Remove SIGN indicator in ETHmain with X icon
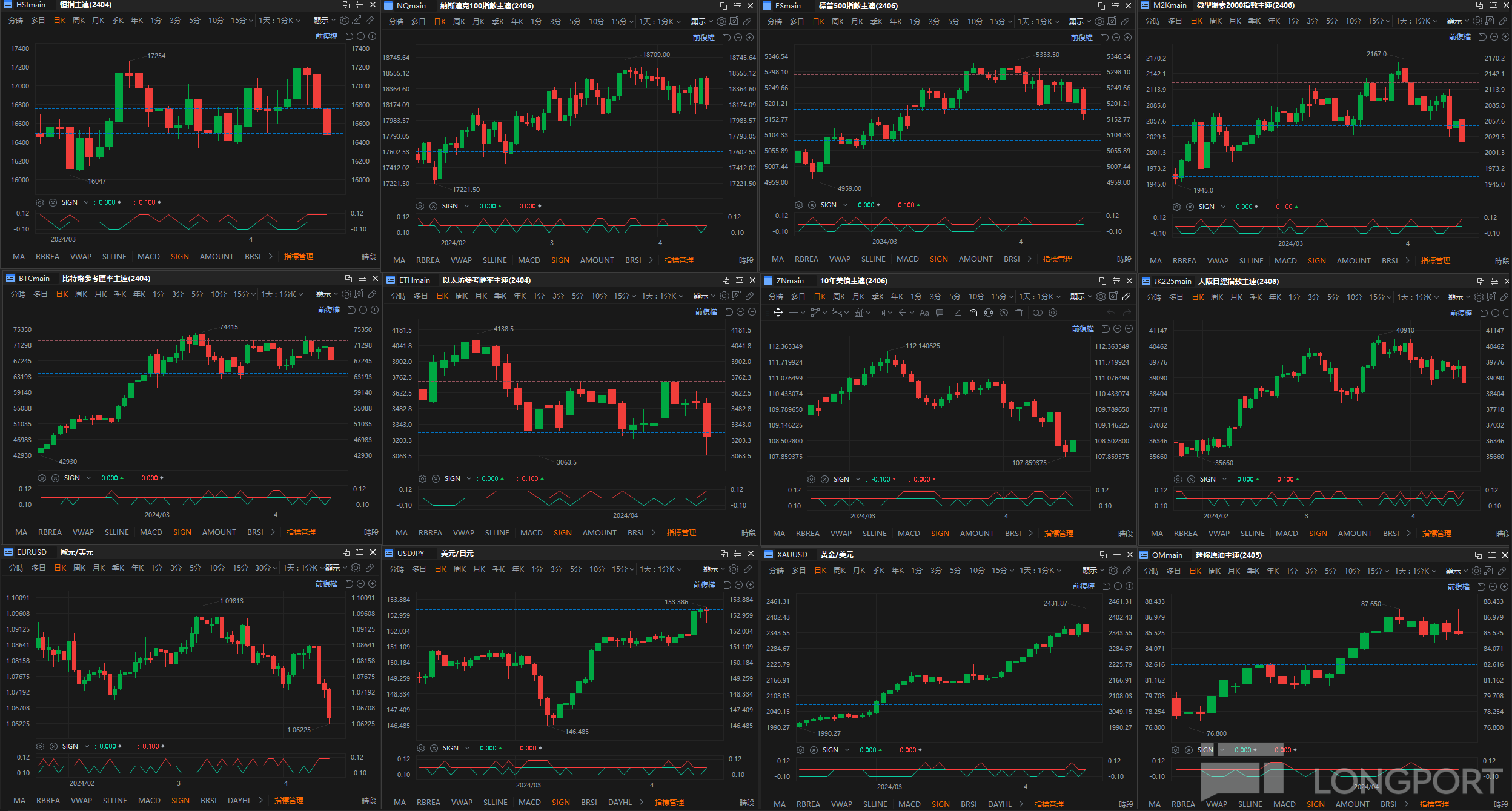 [x=436, y=478]
